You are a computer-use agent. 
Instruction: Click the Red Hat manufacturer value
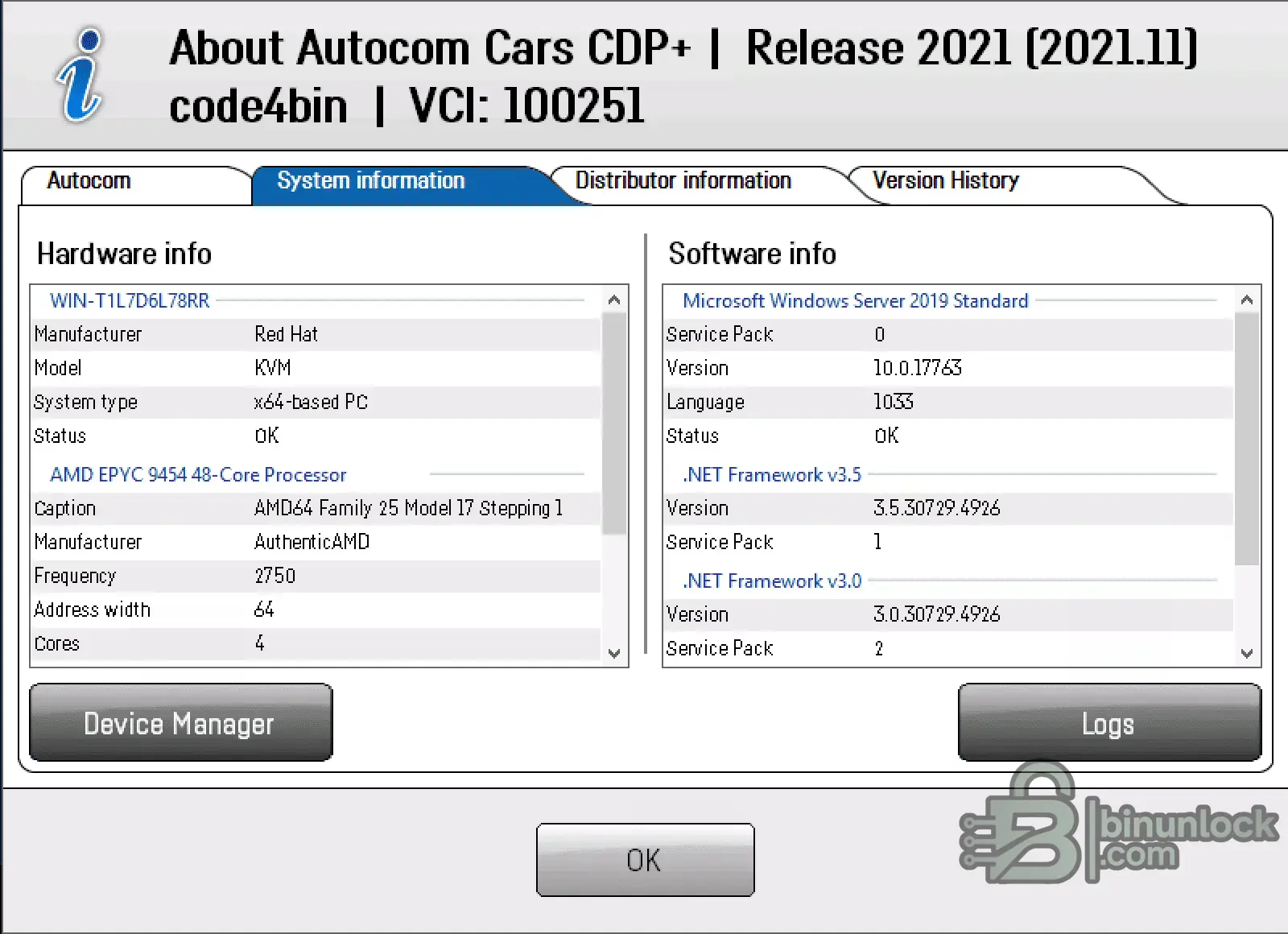point(286,334)
